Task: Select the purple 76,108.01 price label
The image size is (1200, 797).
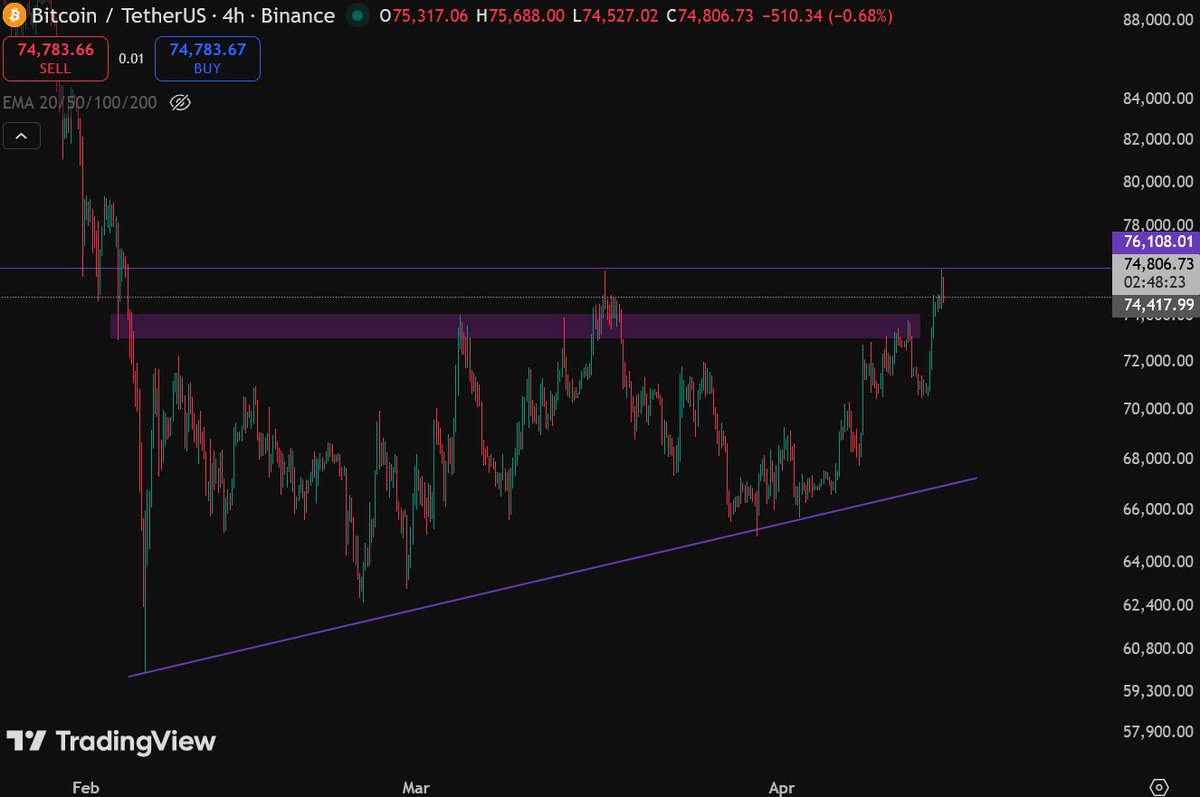Action: point(1155,241)
